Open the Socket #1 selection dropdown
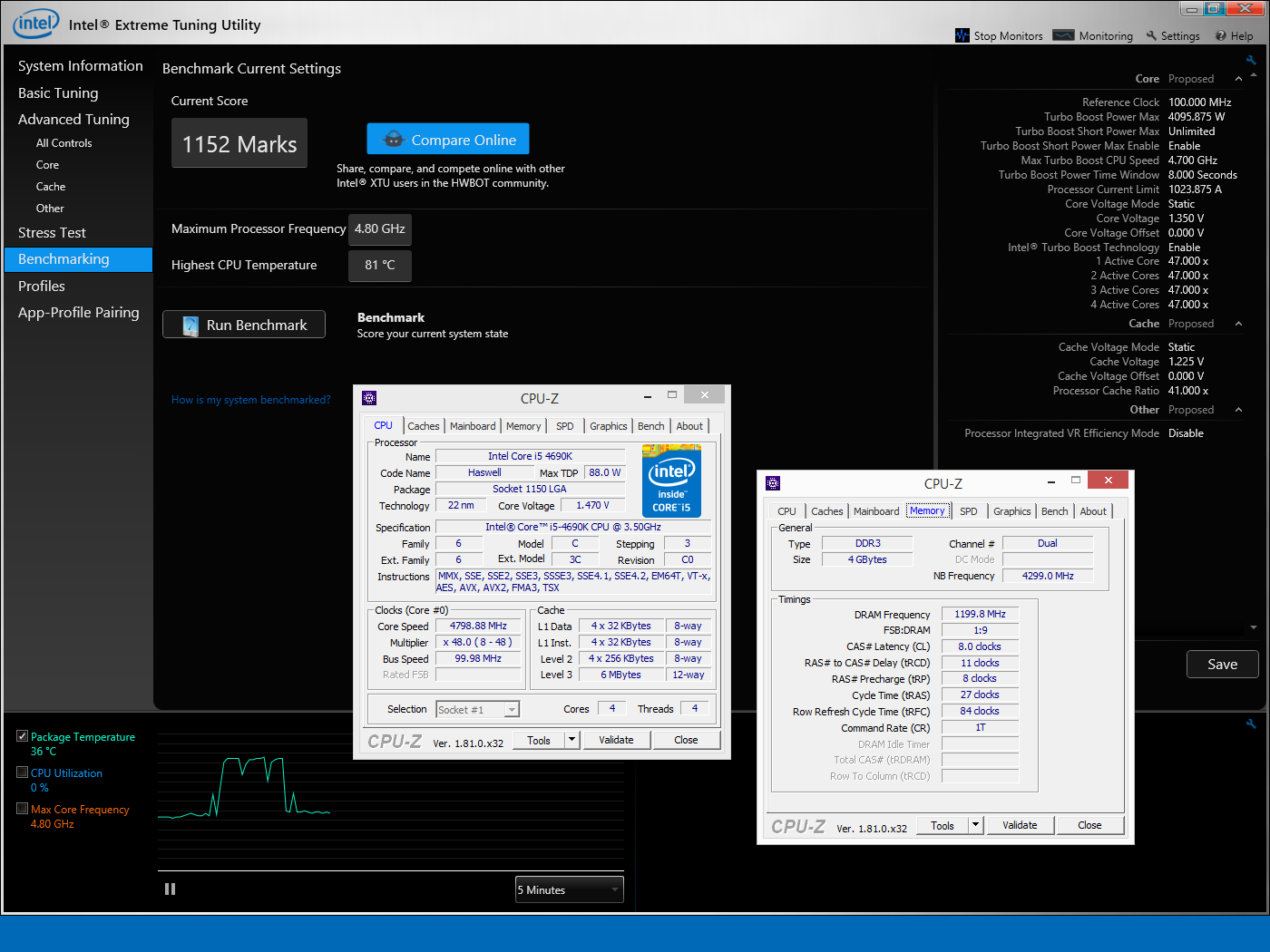 [478, 710]
